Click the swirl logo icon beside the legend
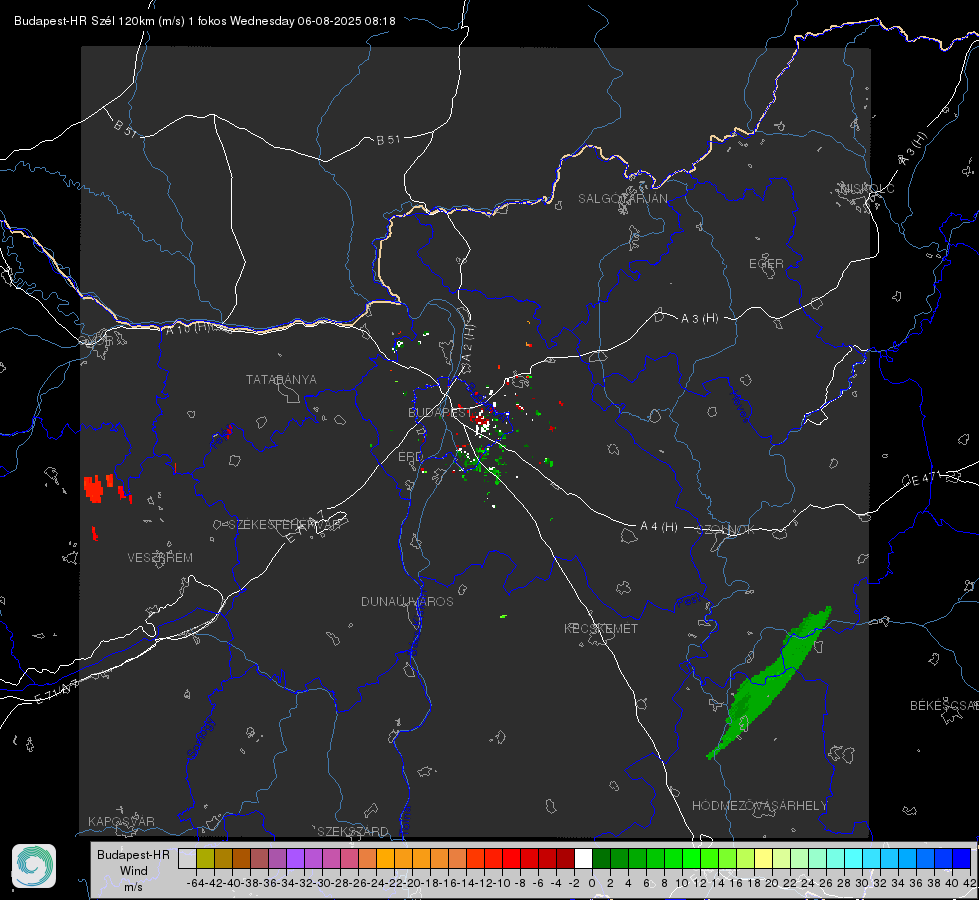The height and width of the screenshot is (900, 979). coord(34,866)
